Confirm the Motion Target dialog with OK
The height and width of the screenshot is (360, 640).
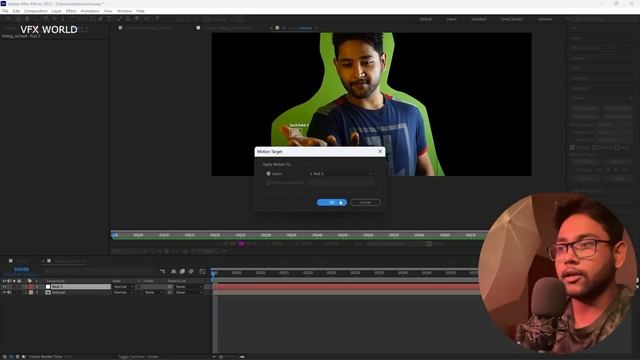(x=331, y=202)
